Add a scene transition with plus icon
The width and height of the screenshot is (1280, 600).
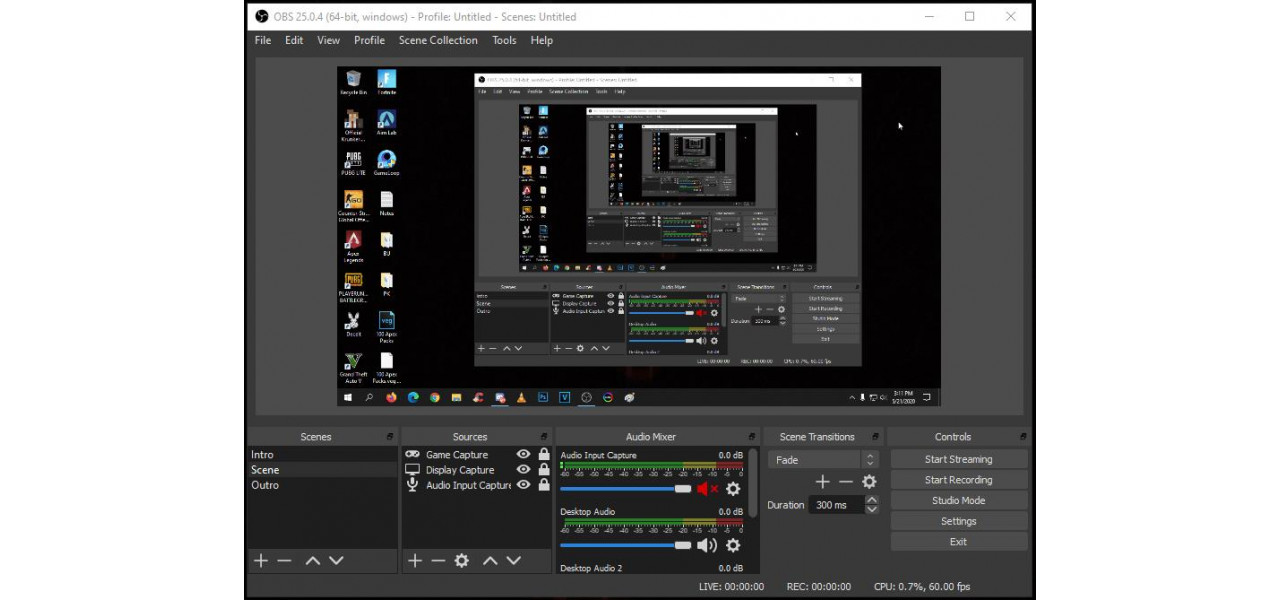[x=822, y=482]
